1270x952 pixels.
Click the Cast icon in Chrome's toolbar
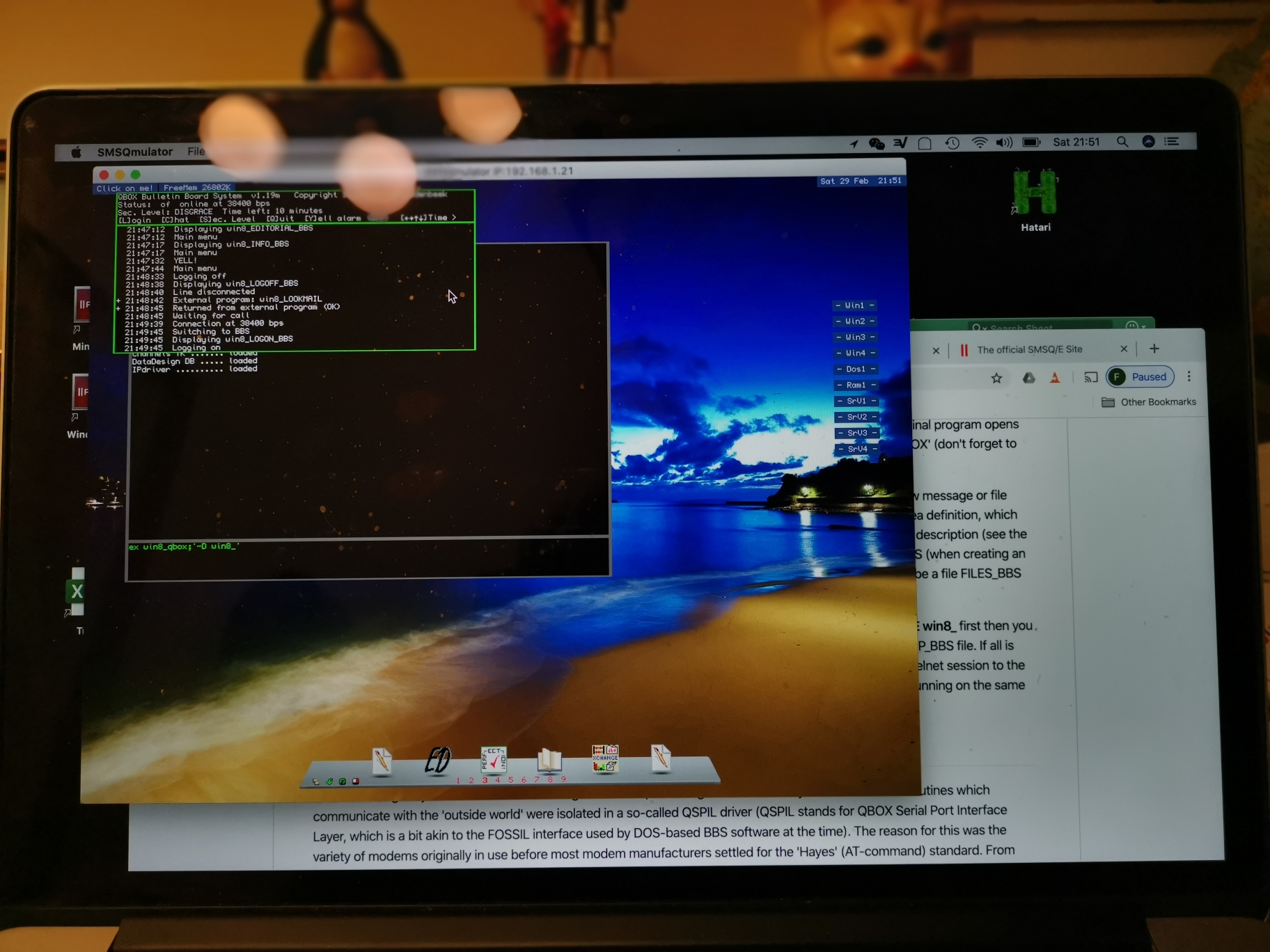pyautogui.click(x=1090, y=377)
